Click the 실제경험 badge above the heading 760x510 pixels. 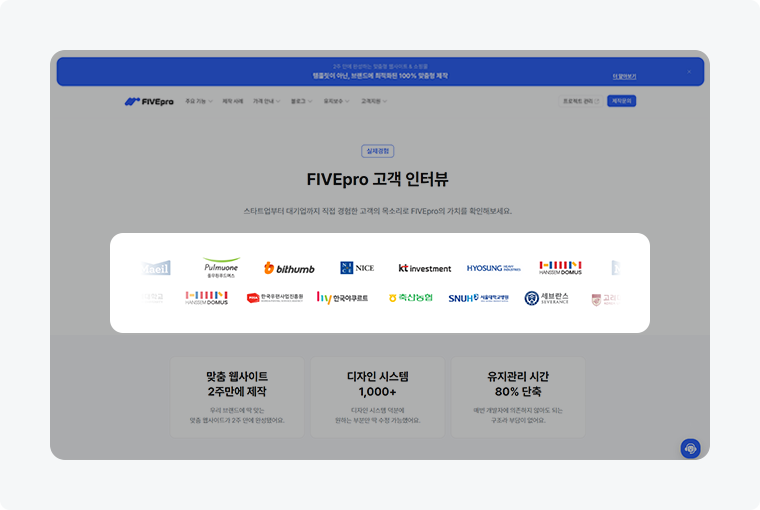[x=378, y=151]
